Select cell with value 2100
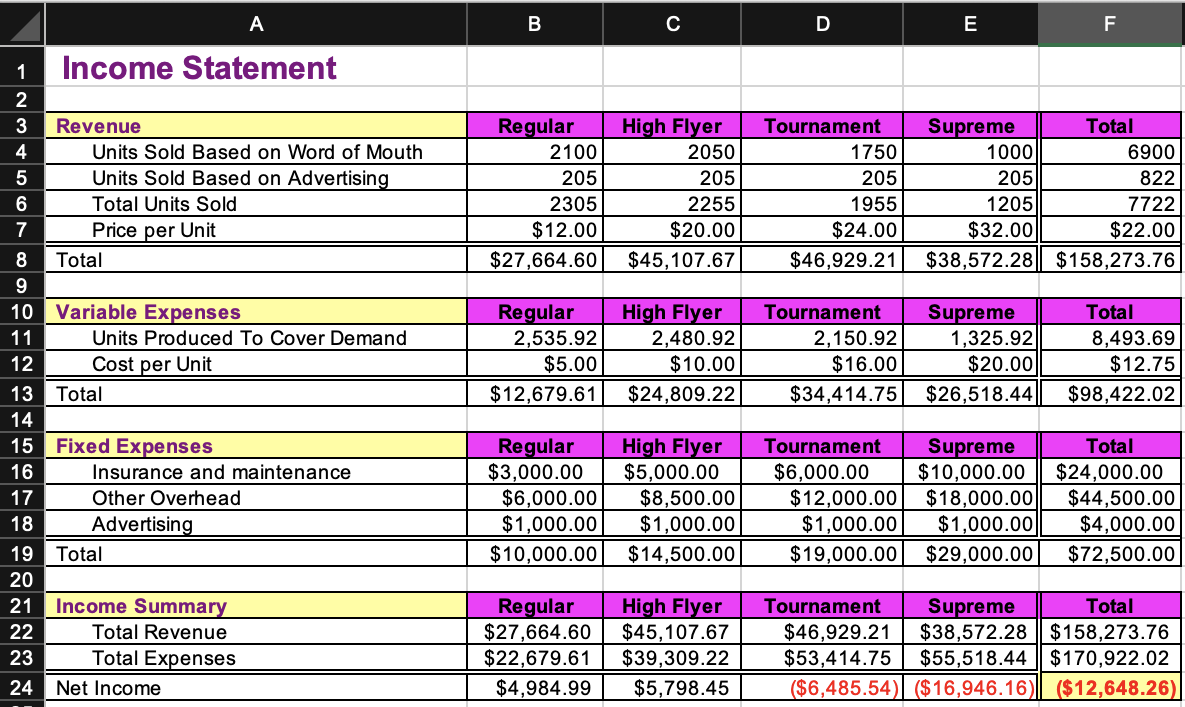Screen dimensions: 1185x707 [x=535, y=152]
